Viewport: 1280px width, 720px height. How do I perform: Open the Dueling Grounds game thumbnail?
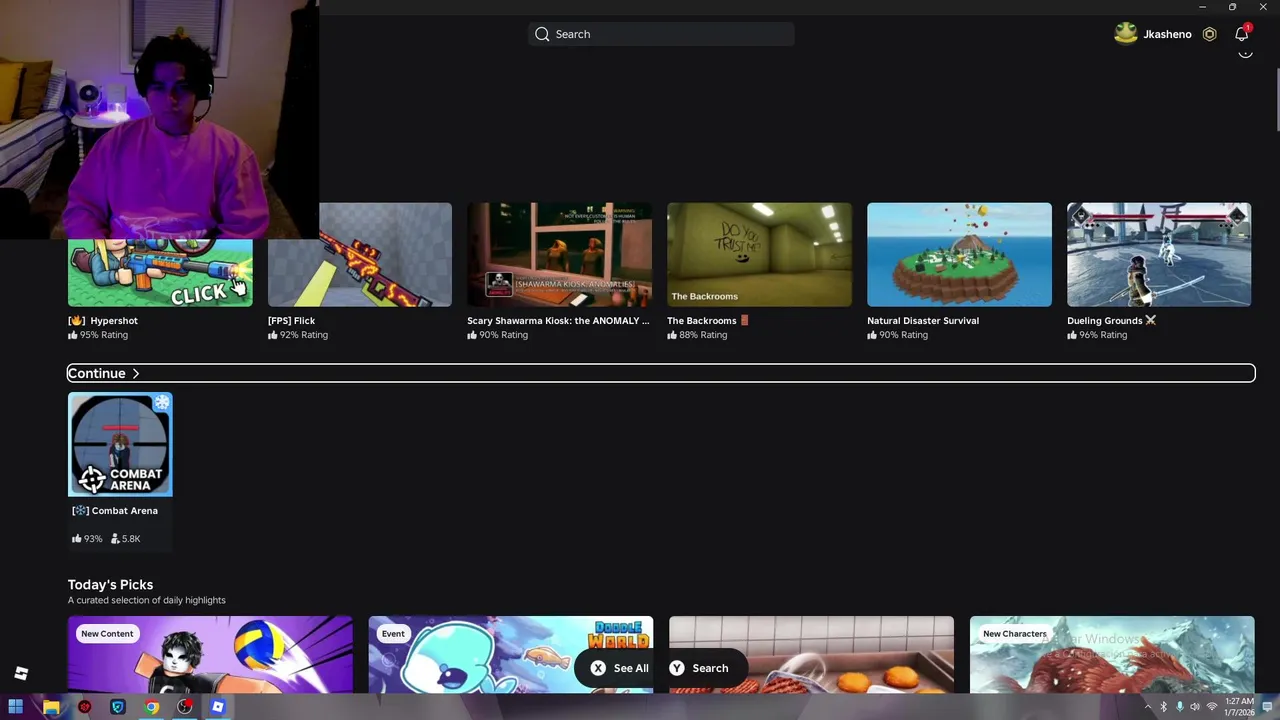click(1159, 255)
